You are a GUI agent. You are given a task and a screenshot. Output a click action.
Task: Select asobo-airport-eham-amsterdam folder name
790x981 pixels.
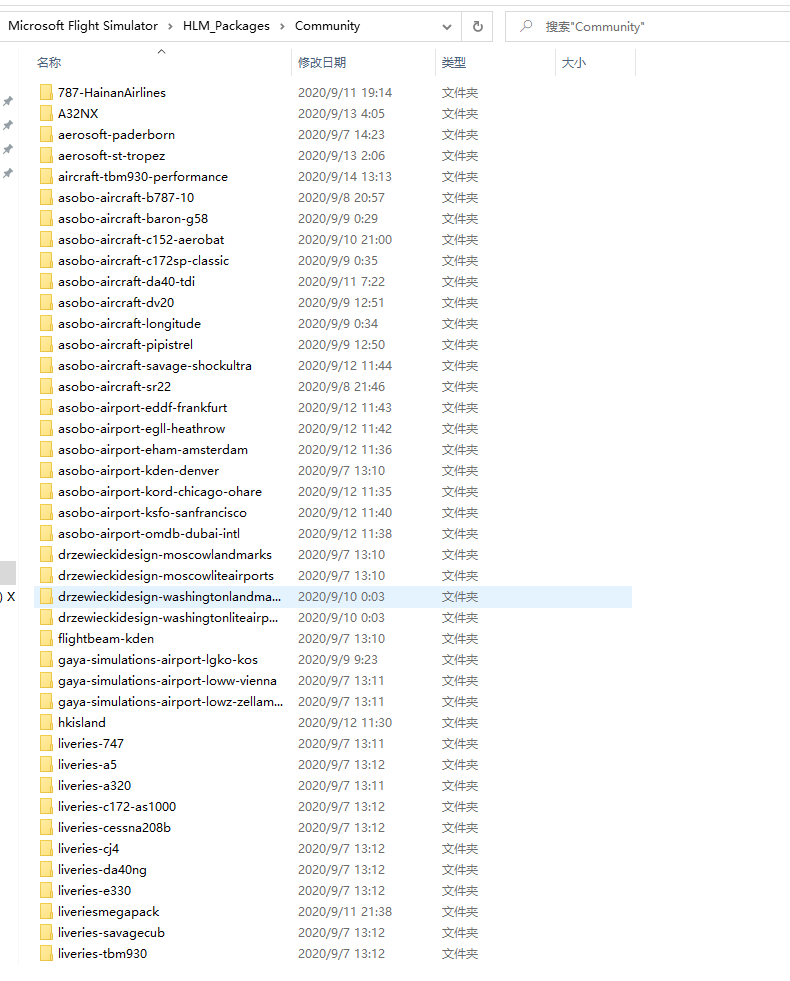coord(153,449)
